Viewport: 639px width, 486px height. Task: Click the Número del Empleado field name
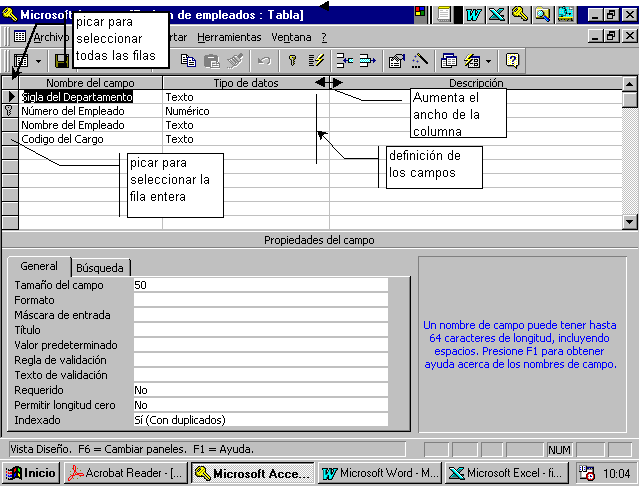pos(73,111)
